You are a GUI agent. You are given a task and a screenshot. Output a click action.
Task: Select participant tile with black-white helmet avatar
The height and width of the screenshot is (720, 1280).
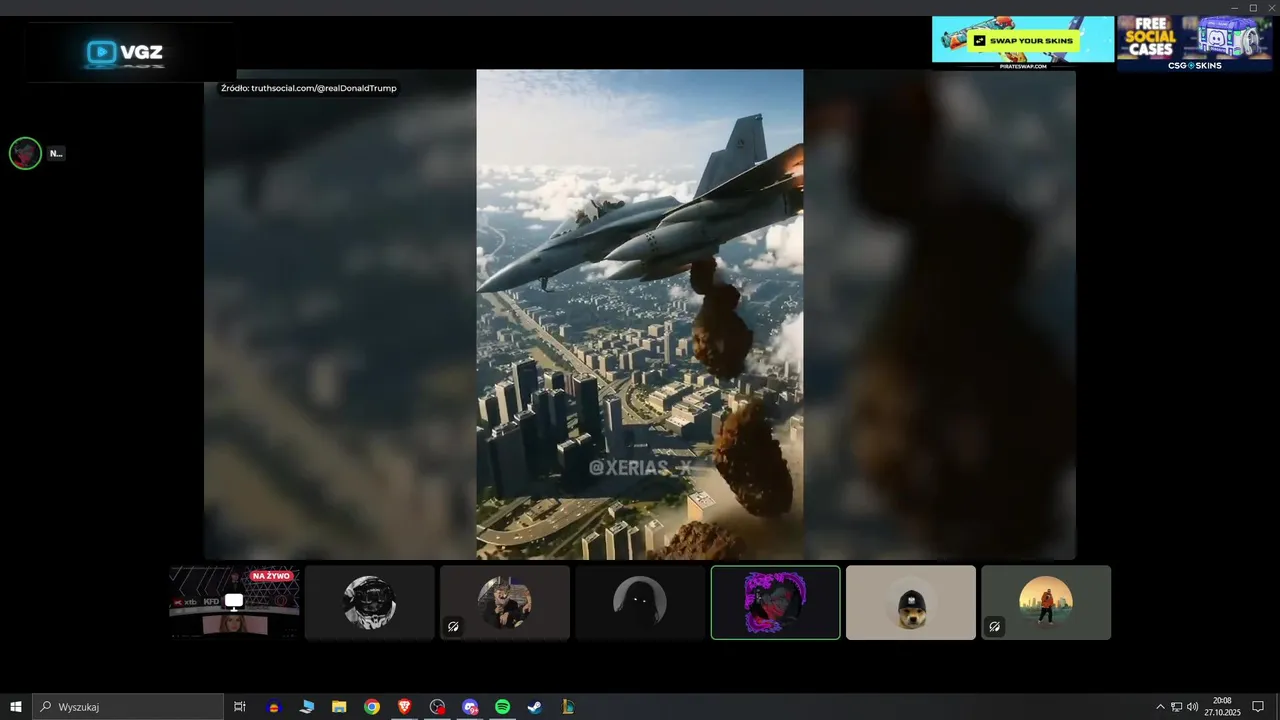[x=370, y=602]
